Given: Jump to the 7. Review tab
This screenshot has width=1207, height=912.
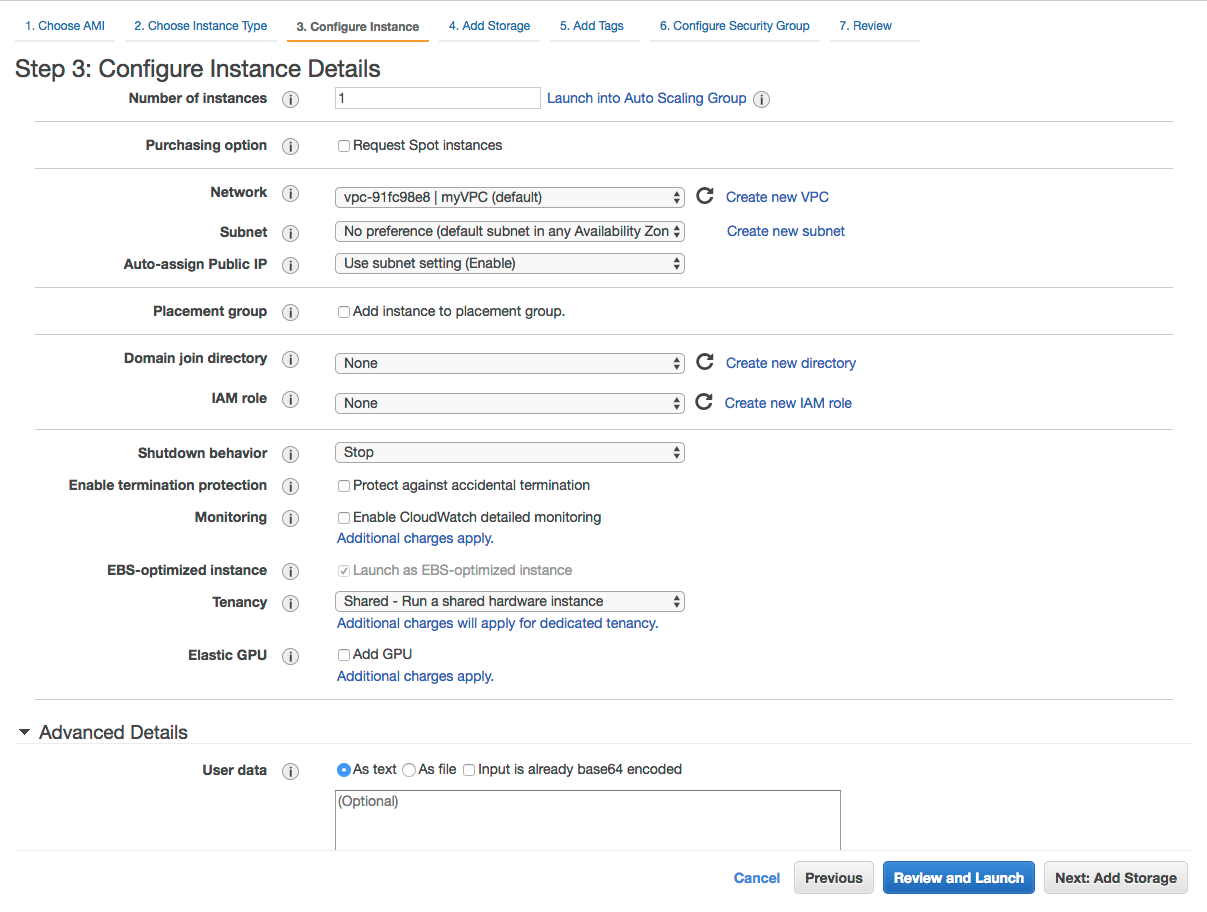Looking at the screenshot, I should pos(866,26).
